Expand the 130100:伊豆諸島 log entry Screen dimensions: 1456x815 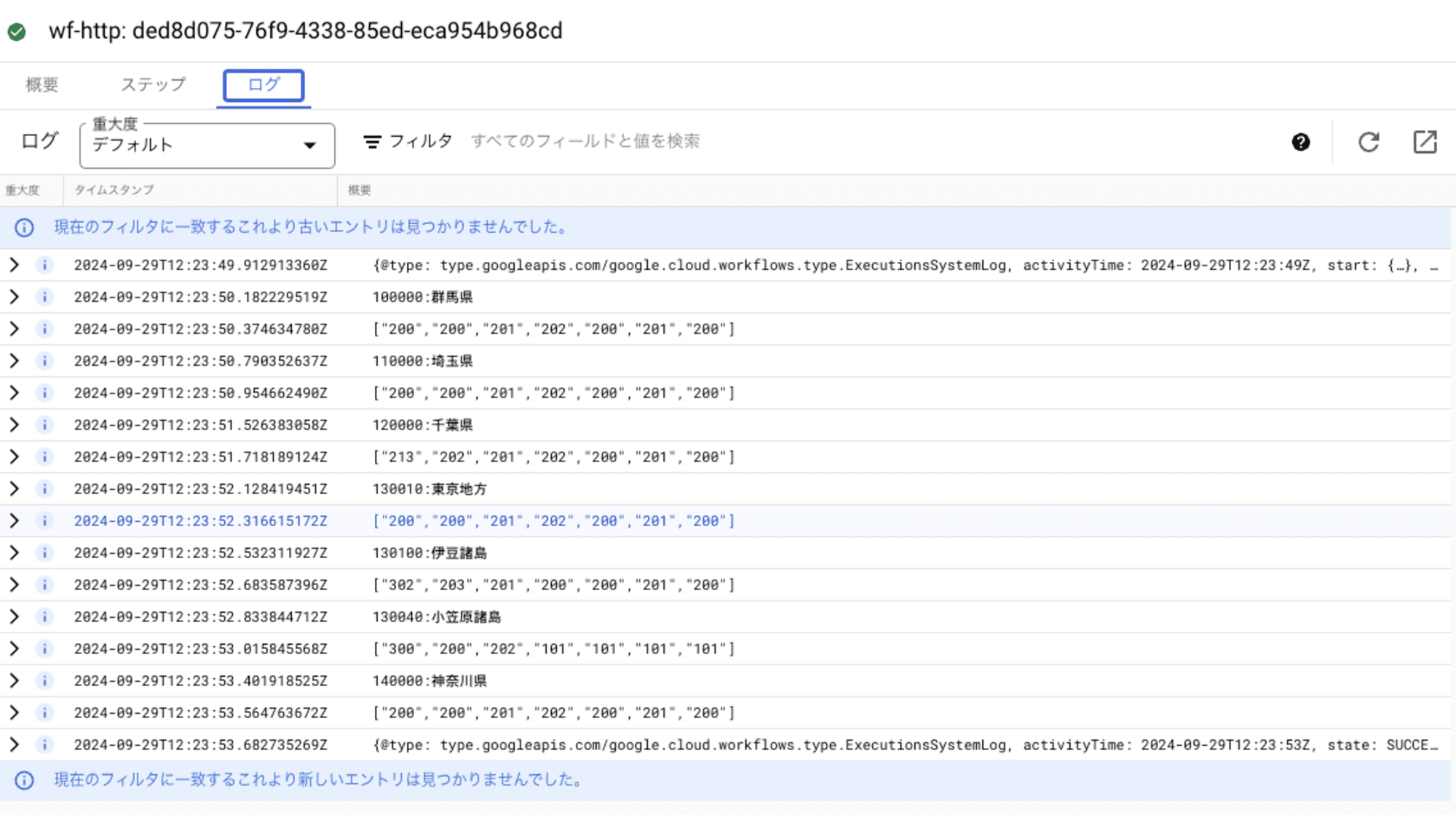click(14, 553)
